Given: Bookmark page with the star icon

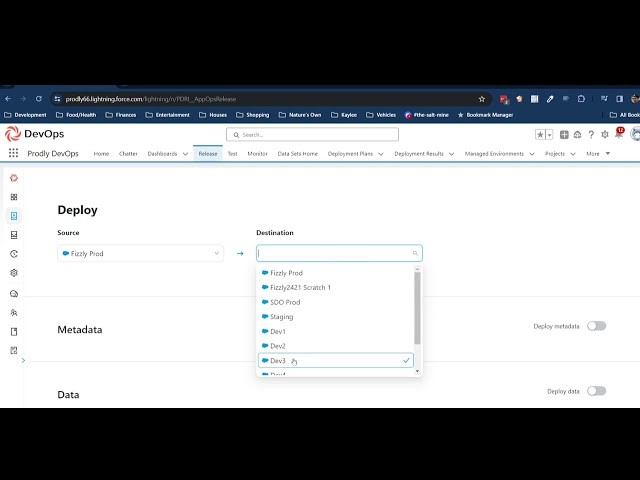Looking at the screenshot, I should (482, 99).
